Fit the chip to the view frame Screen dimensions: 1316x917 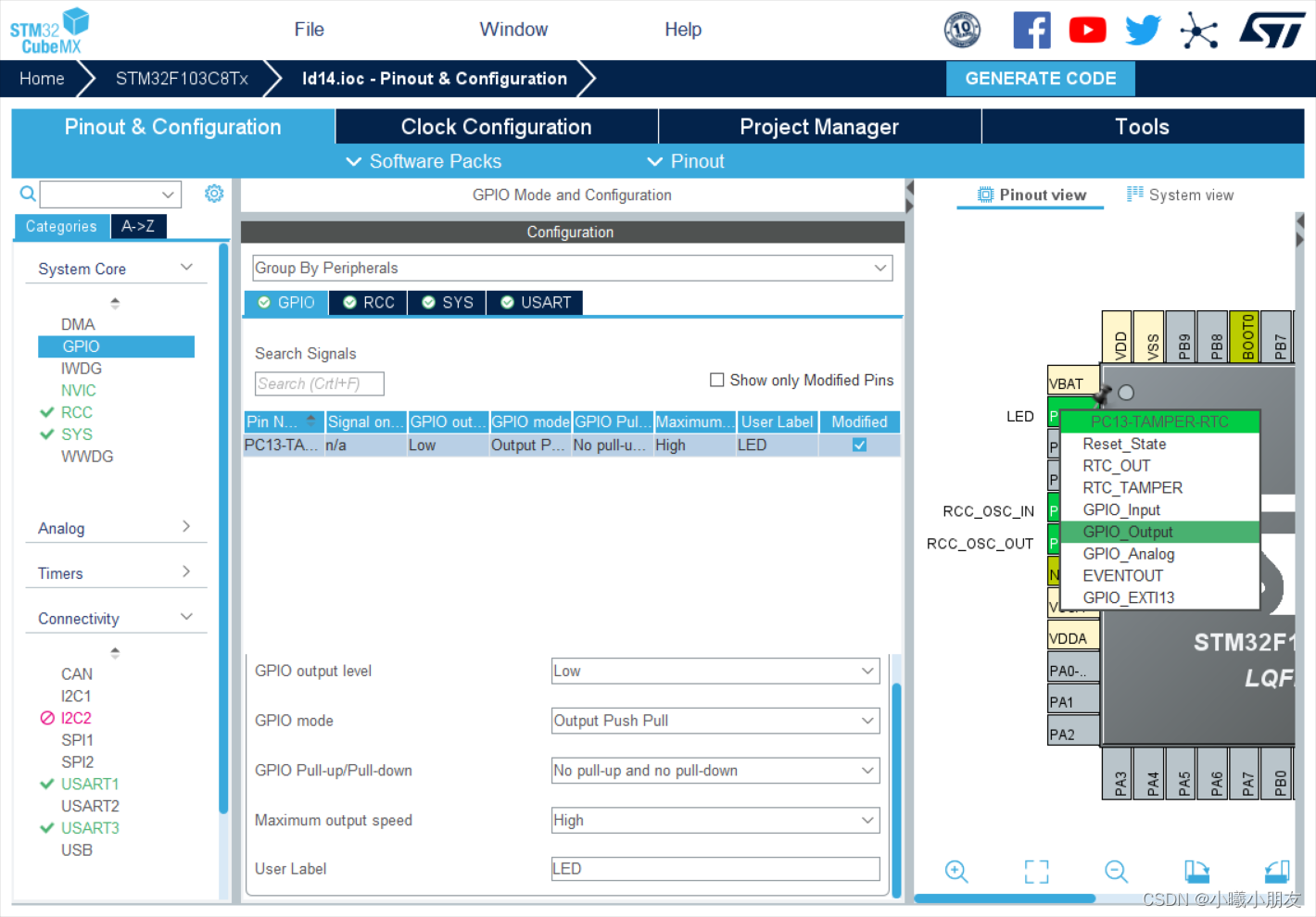tap(1036, 872)
